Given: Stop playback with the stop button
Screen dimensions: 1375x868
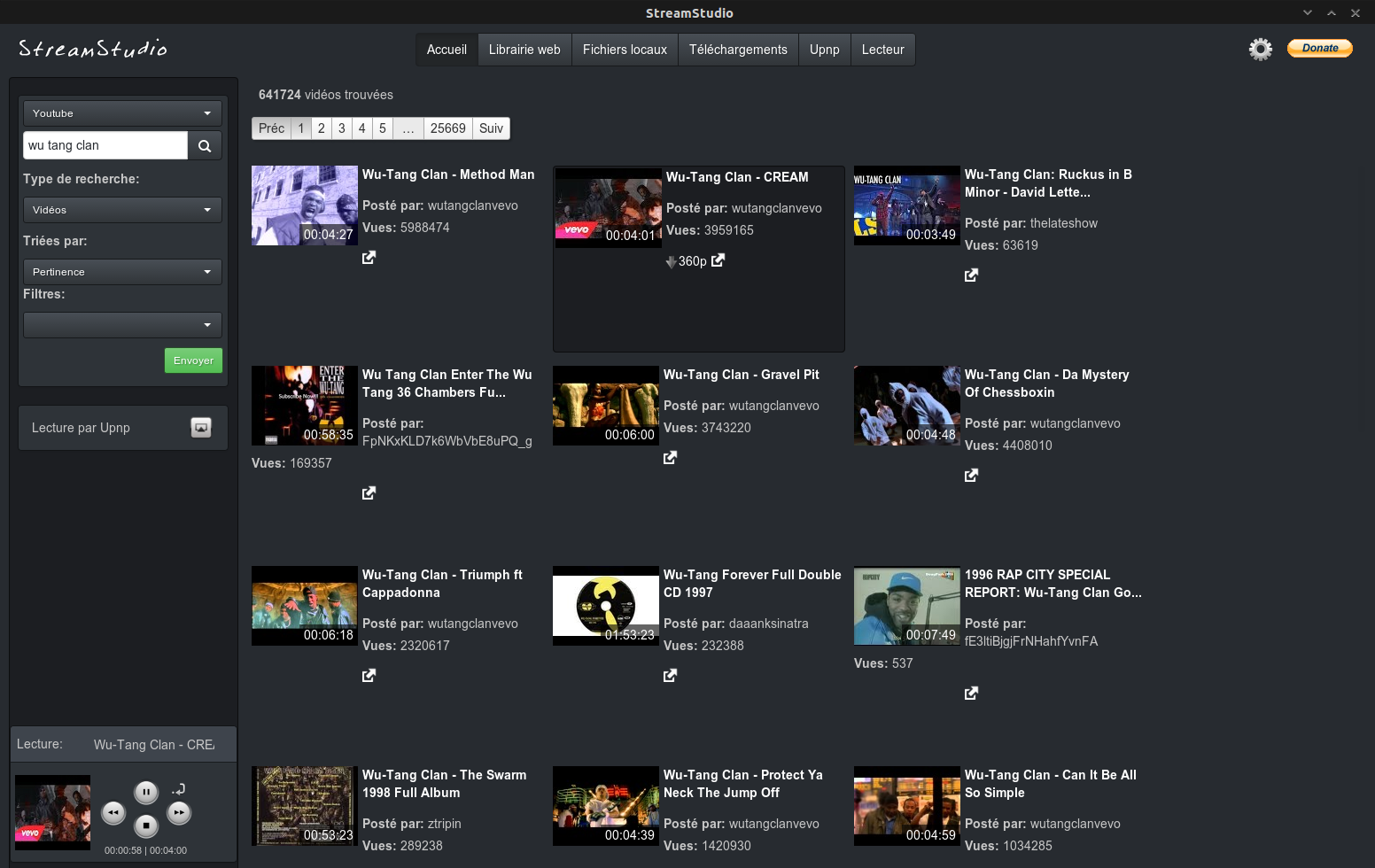Looking at the screenshot, I should pyautogui.click(x=146, y=826).
